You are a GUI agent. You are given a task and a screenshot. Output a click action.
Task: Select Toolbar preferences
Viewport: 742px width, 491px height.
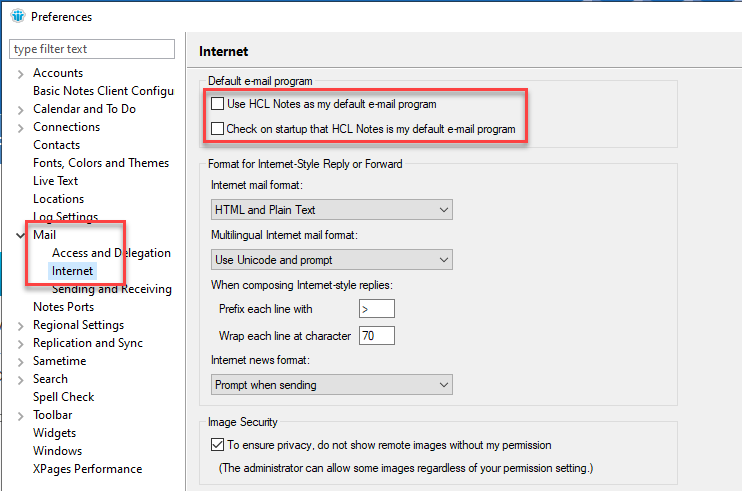point(53,415)
